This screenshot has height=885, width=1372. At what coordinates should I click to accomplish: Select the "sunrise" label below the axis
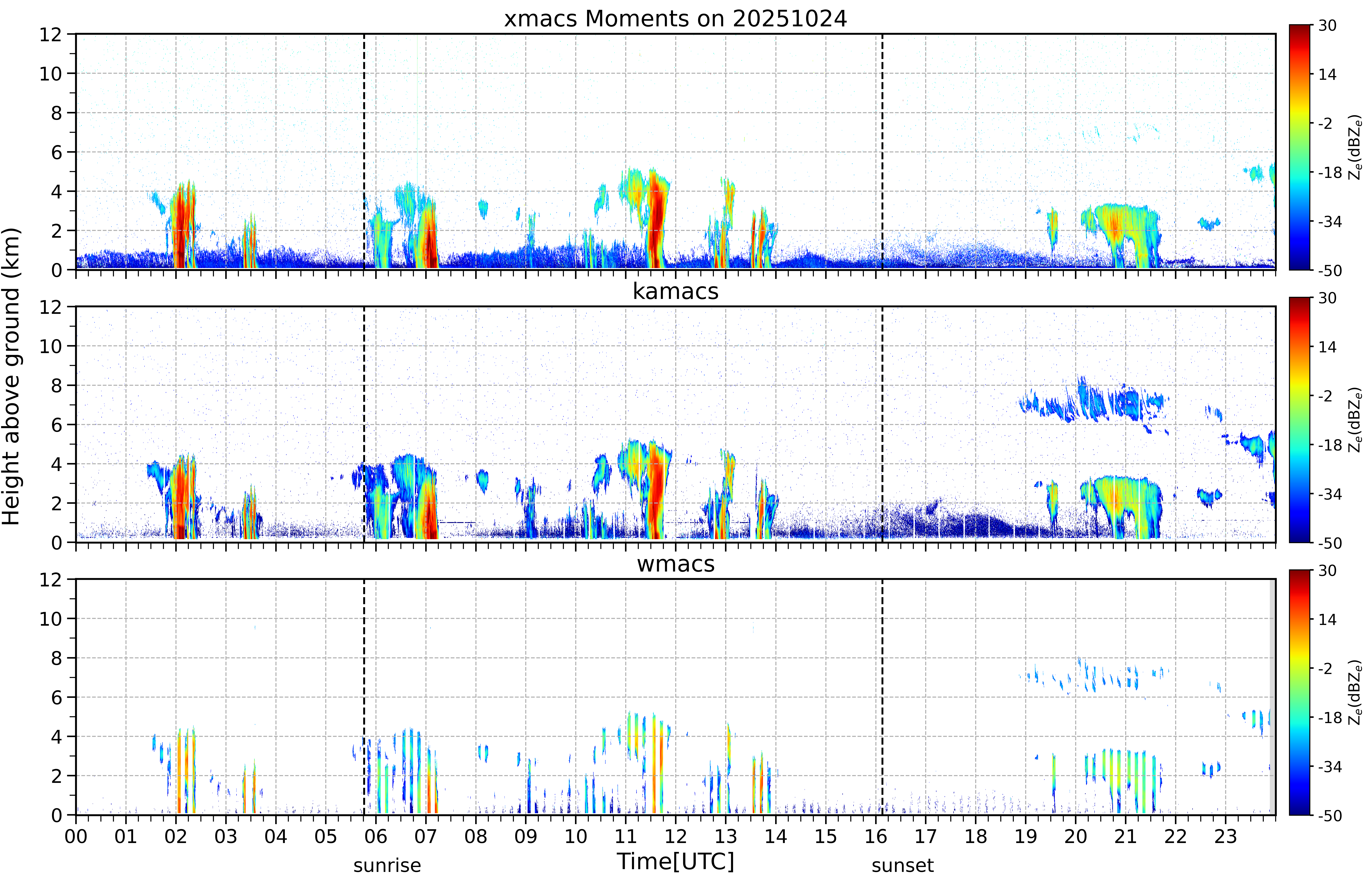(x=387, y=865)
